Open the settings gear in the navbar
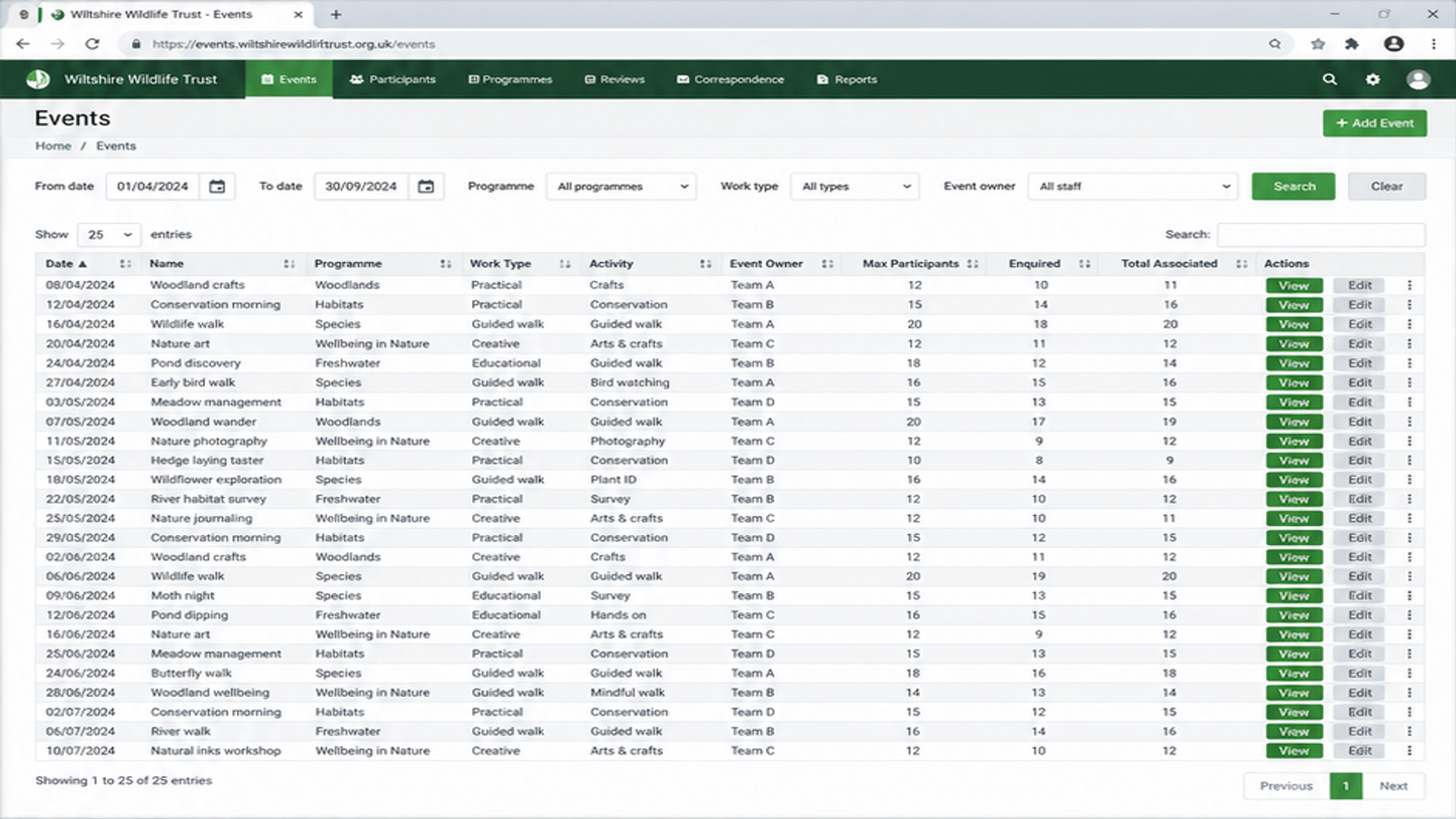The height and width of the screenshot is (819, 1456). (1372, 79)
